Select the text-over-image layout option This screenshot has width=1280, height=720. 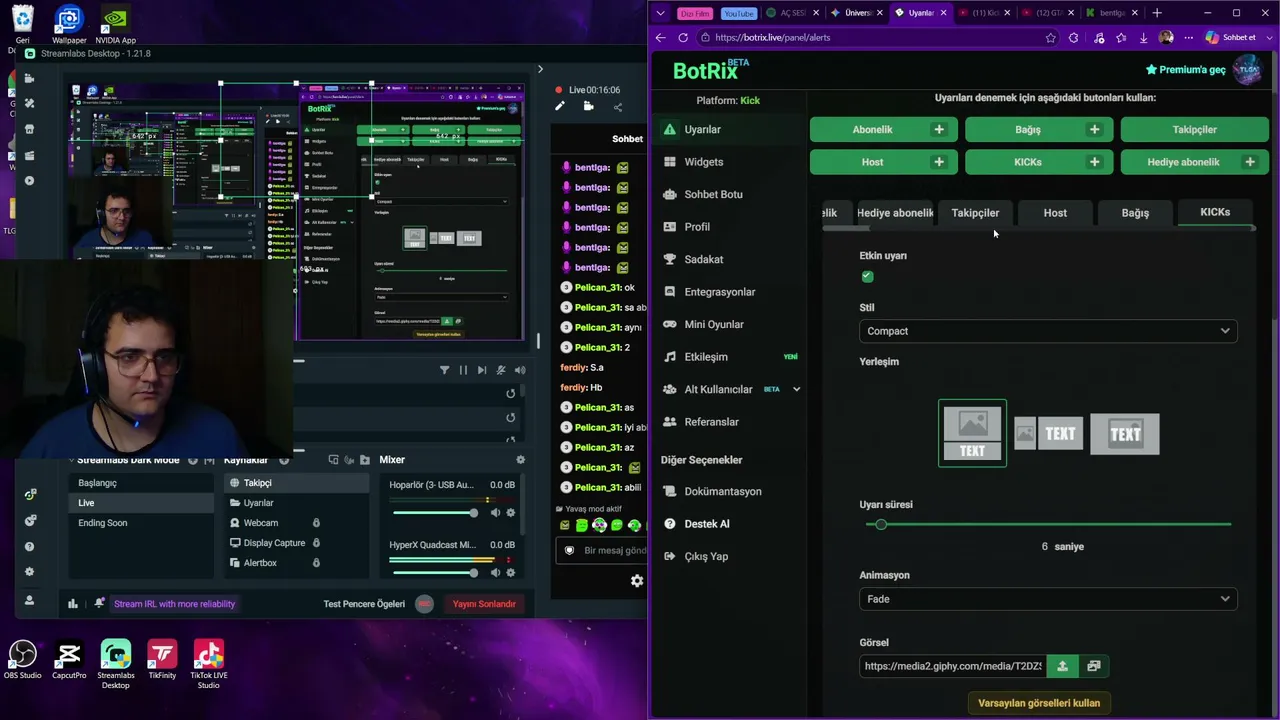[x=1125, y=434]
